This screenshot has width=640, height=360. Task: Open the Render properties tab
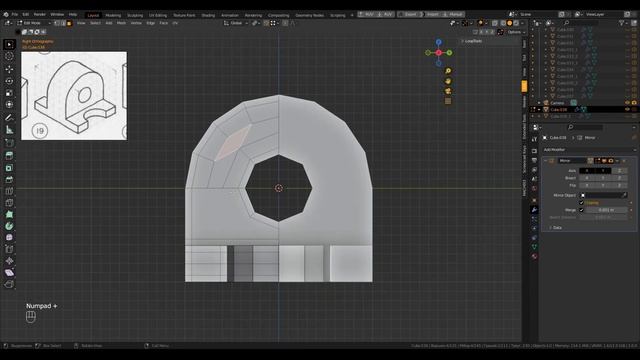click(x=534, y=151)
